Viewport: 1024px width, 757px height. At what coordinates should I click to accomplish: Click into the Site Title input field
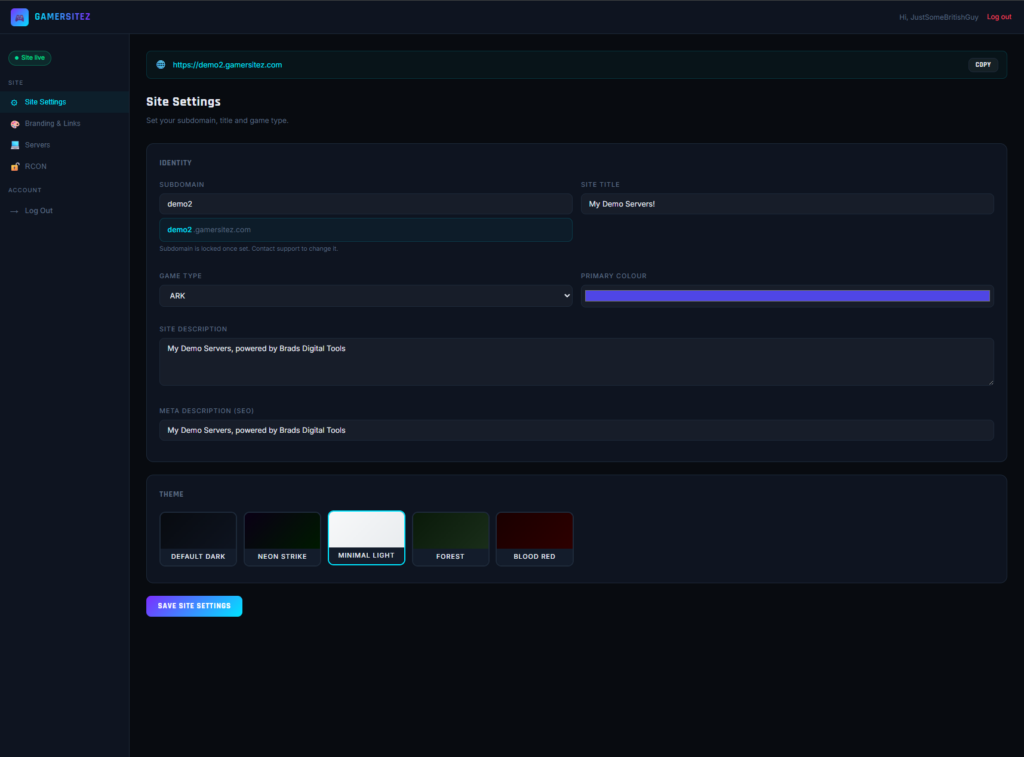[x=787, y=204]
